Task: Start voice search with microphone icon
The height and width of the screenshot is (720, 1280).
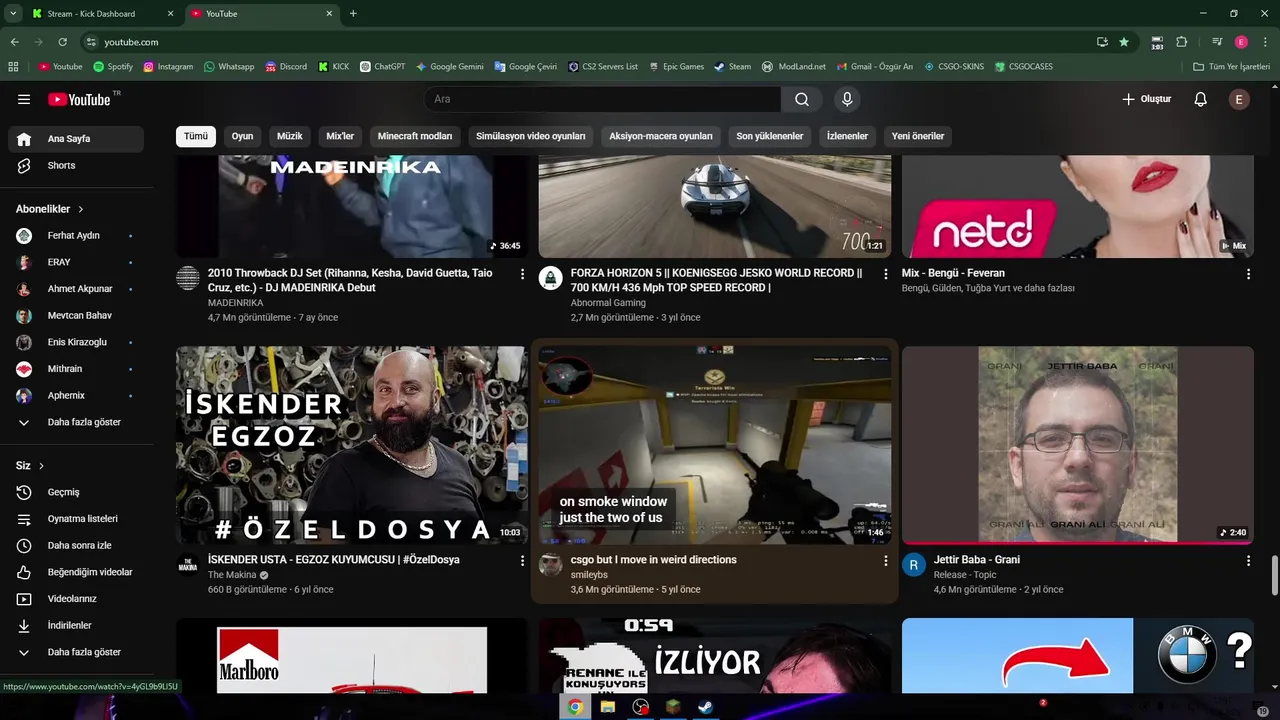Action: [847, 99]
